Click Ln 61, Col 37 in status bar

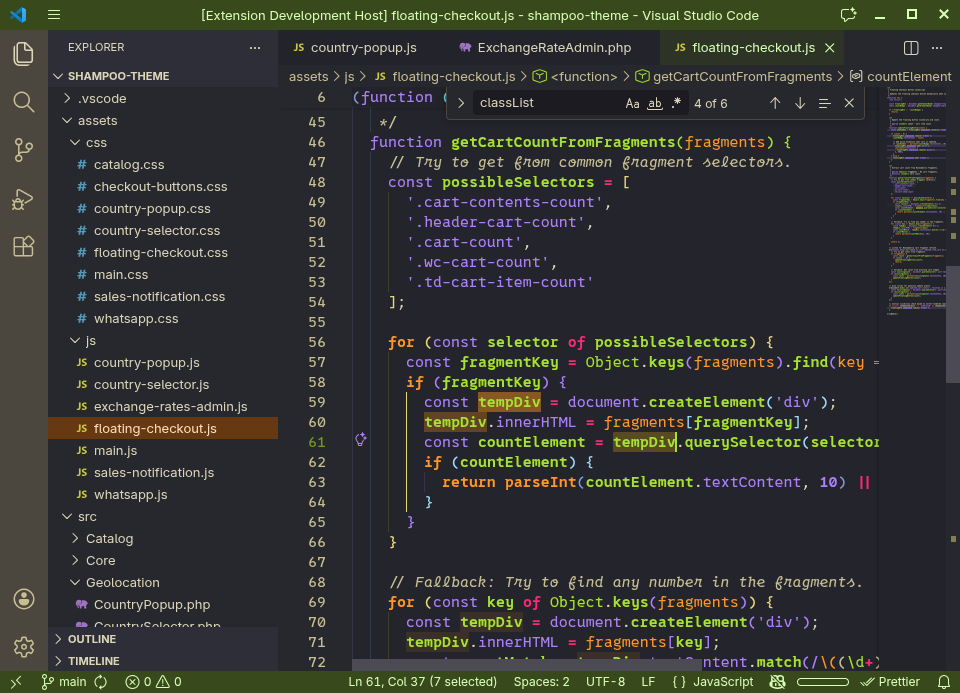point(424,682)
